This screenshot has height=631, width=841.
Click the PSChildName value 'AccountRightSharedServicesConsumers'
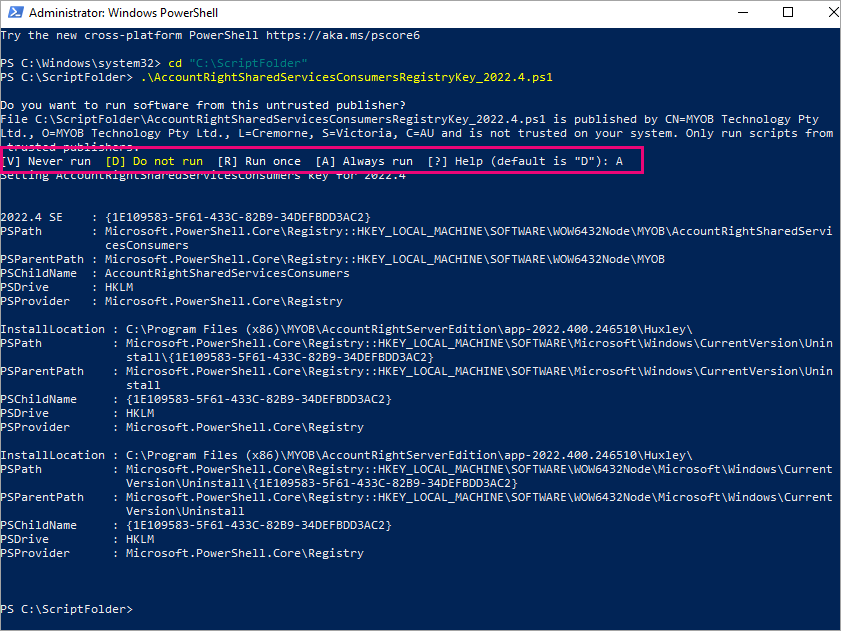(x=227, y=273)
